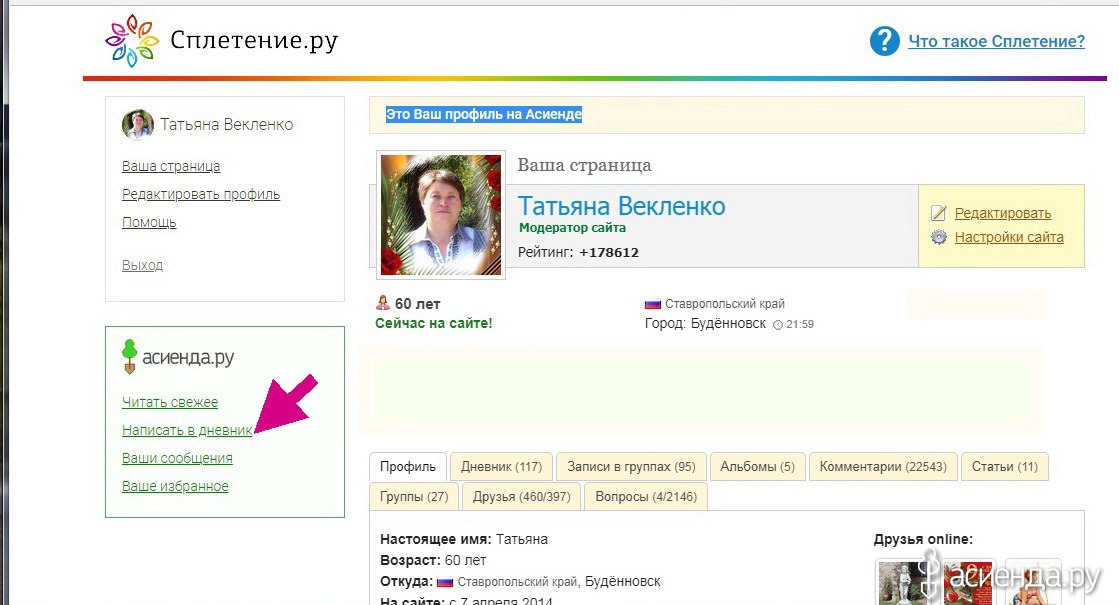The image size is (1119, 605).
Task: Click the Ваша страница heading above profile name
Action: pos(584,166)
